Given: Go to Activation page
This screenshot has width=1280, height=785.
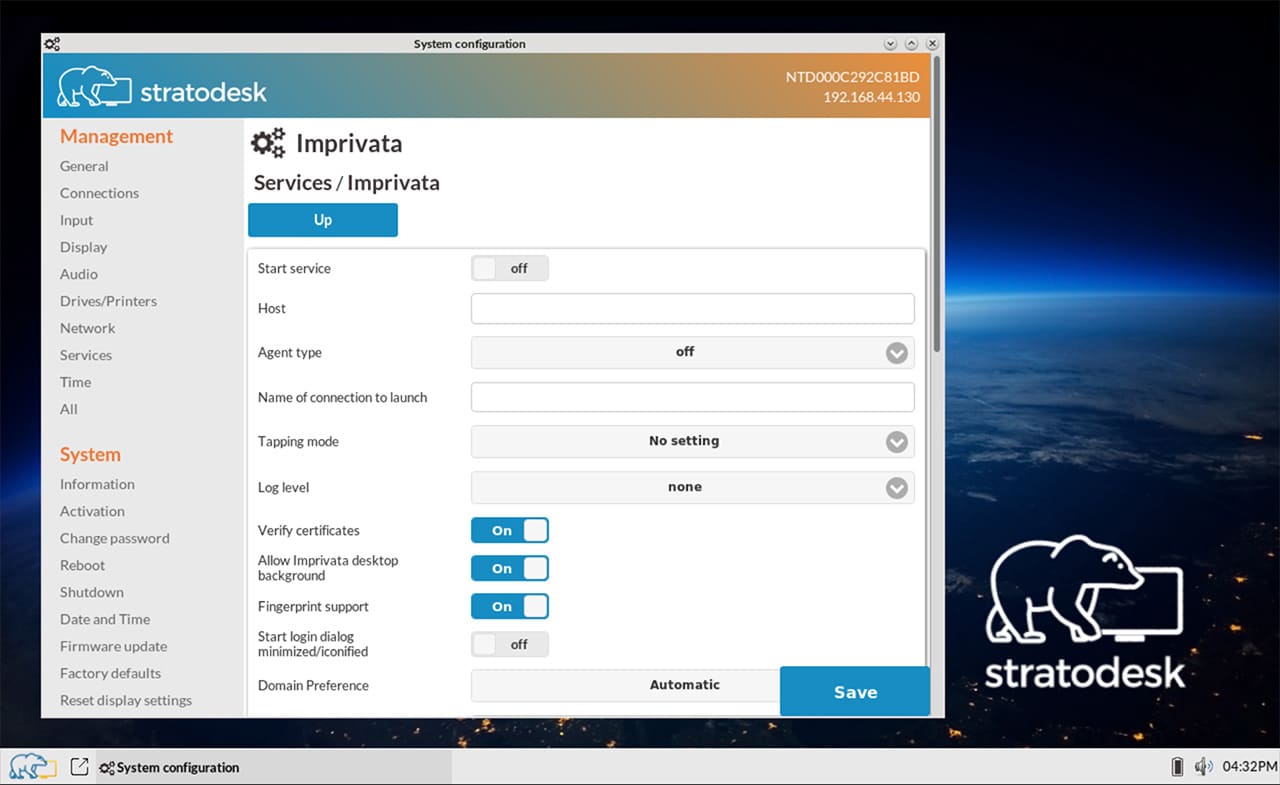Looking at the screenshot, I should point(92,511).
